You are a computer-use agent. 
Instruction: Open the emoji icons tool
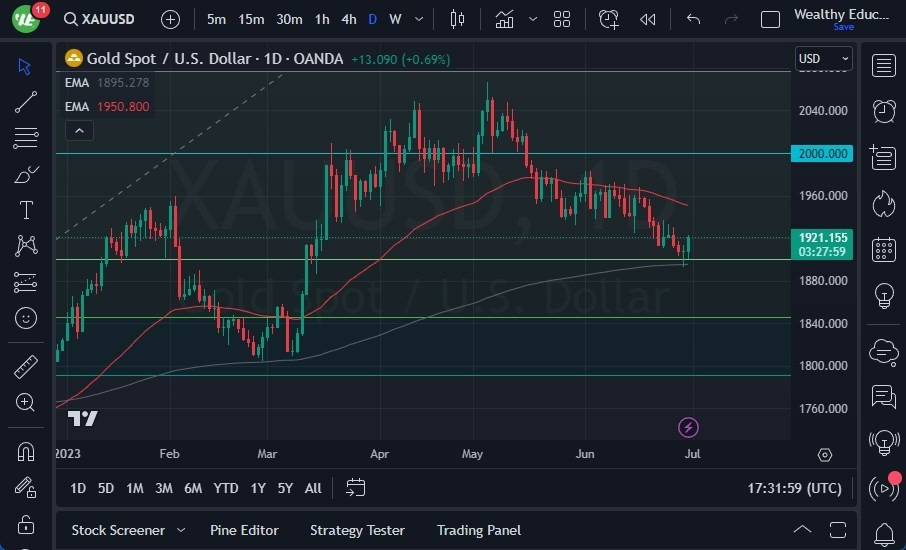(26, 318)
